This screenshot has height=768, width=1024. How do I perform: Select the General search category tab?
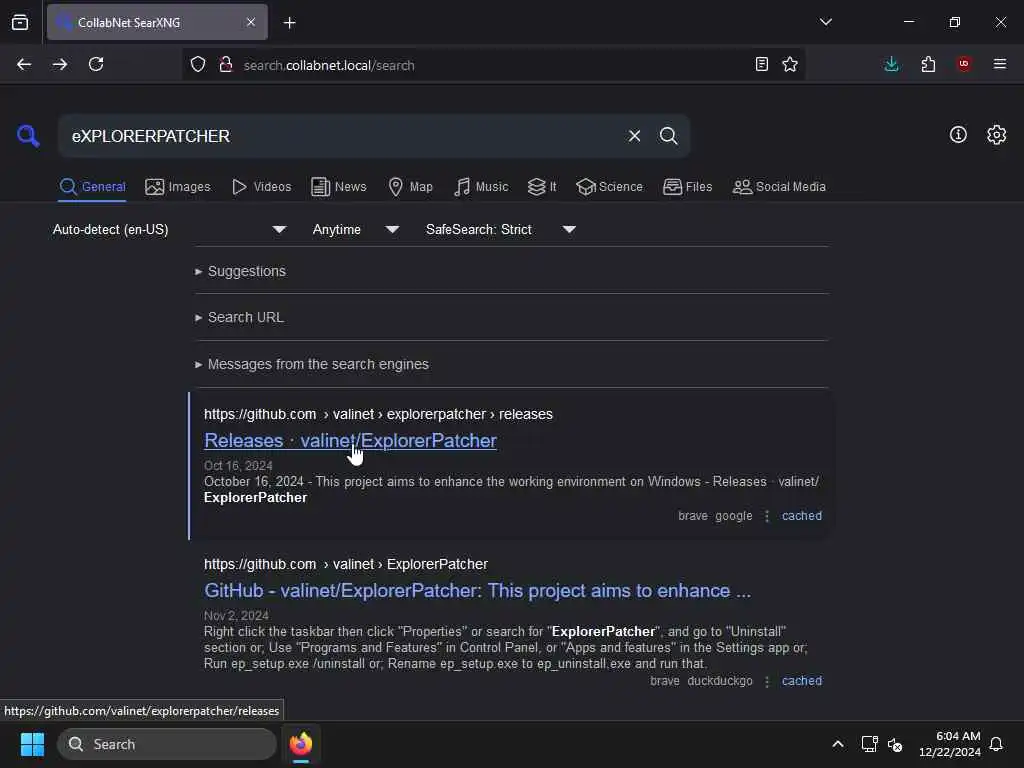pyautogui.click(x=92, y=187)
